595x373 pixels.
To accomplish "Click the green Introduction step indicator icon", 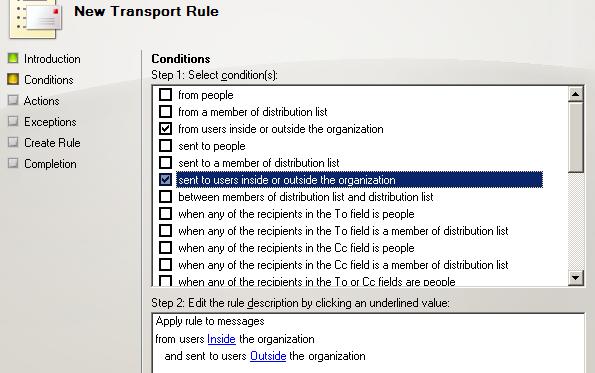I will (x=13, y=58).
